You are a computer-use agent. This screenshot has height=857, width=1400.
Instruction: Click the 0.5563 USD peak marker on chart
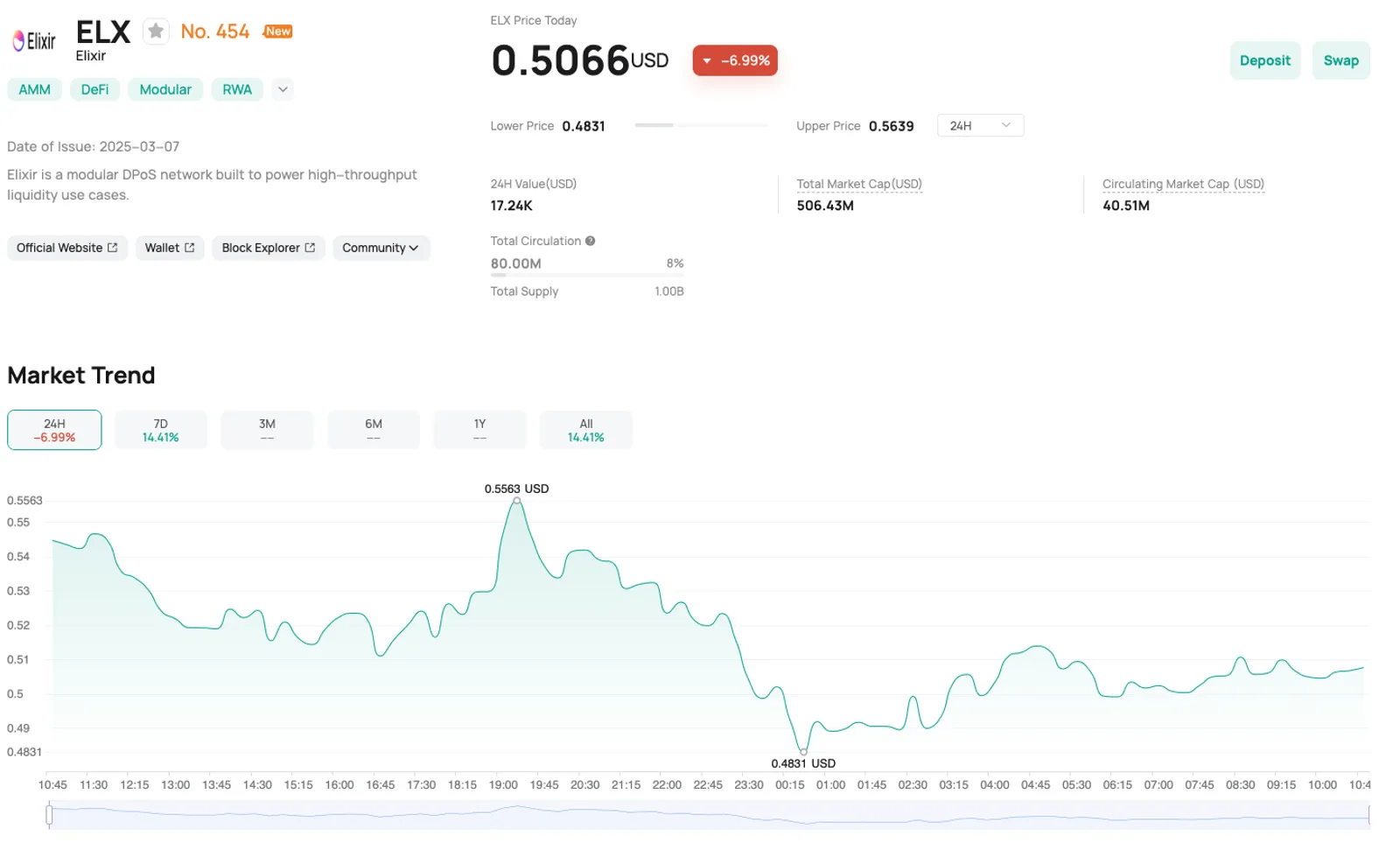517,501
